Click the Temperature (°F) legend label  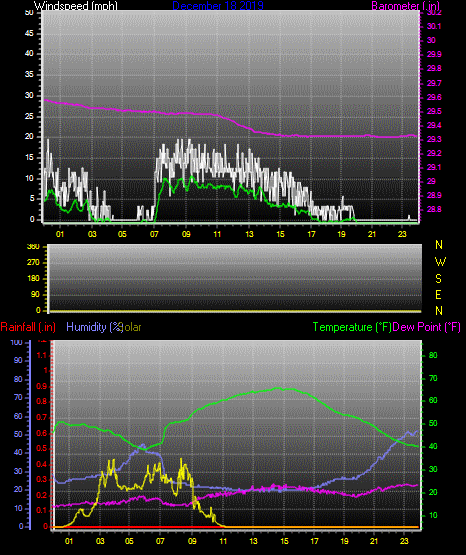tap(352, 327)
